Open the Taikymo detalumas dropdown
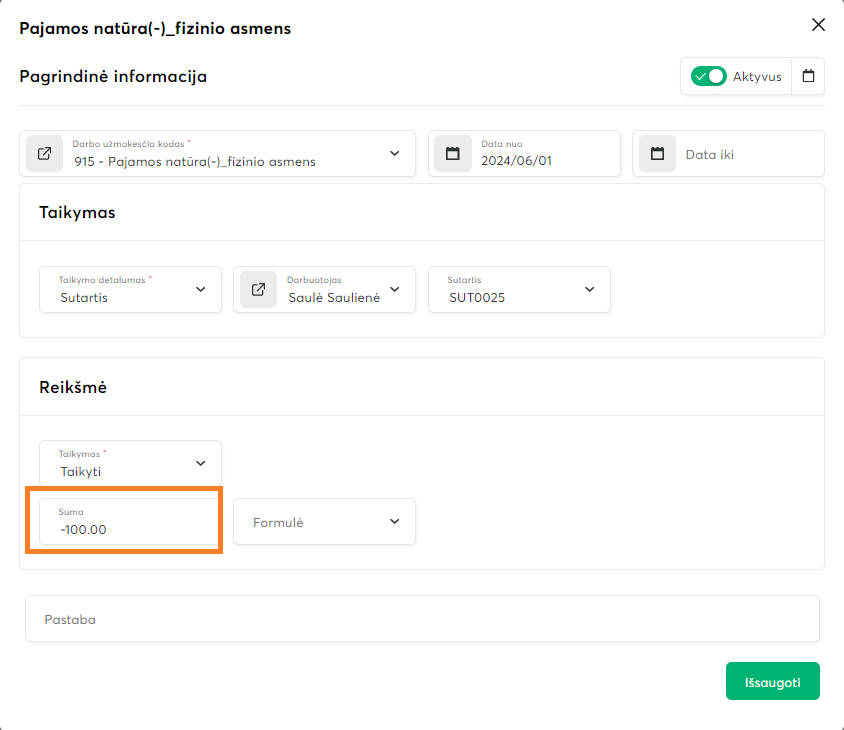844x730 pixels. (201, 290)
